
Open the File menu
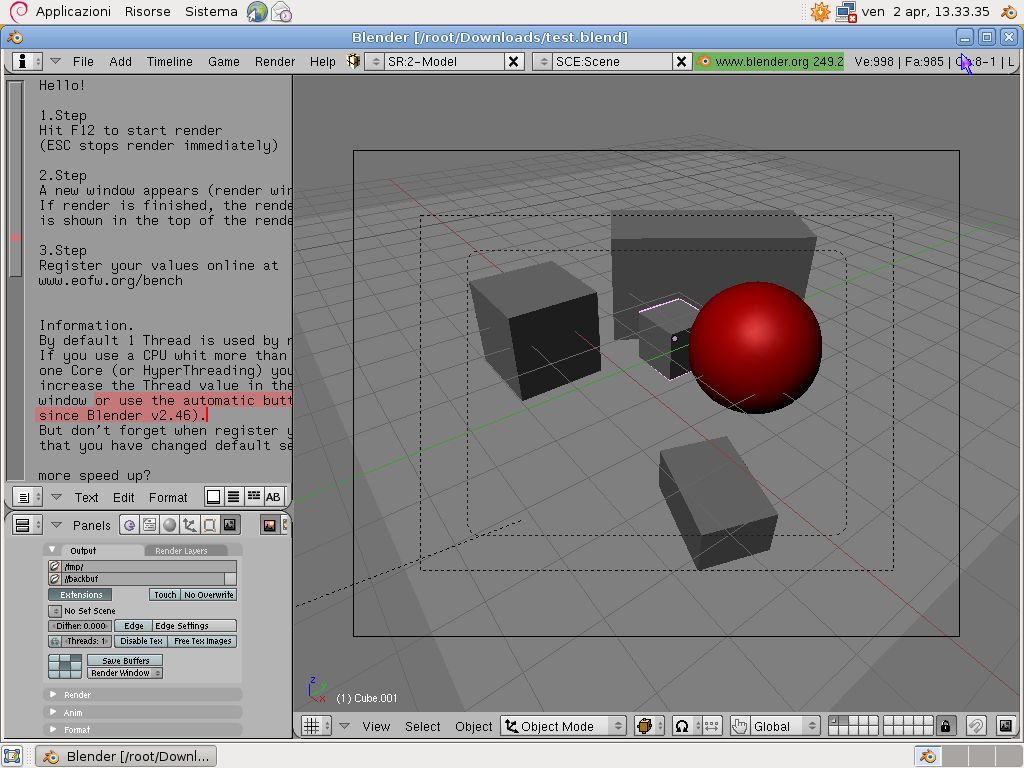click(x=83, y=61)
